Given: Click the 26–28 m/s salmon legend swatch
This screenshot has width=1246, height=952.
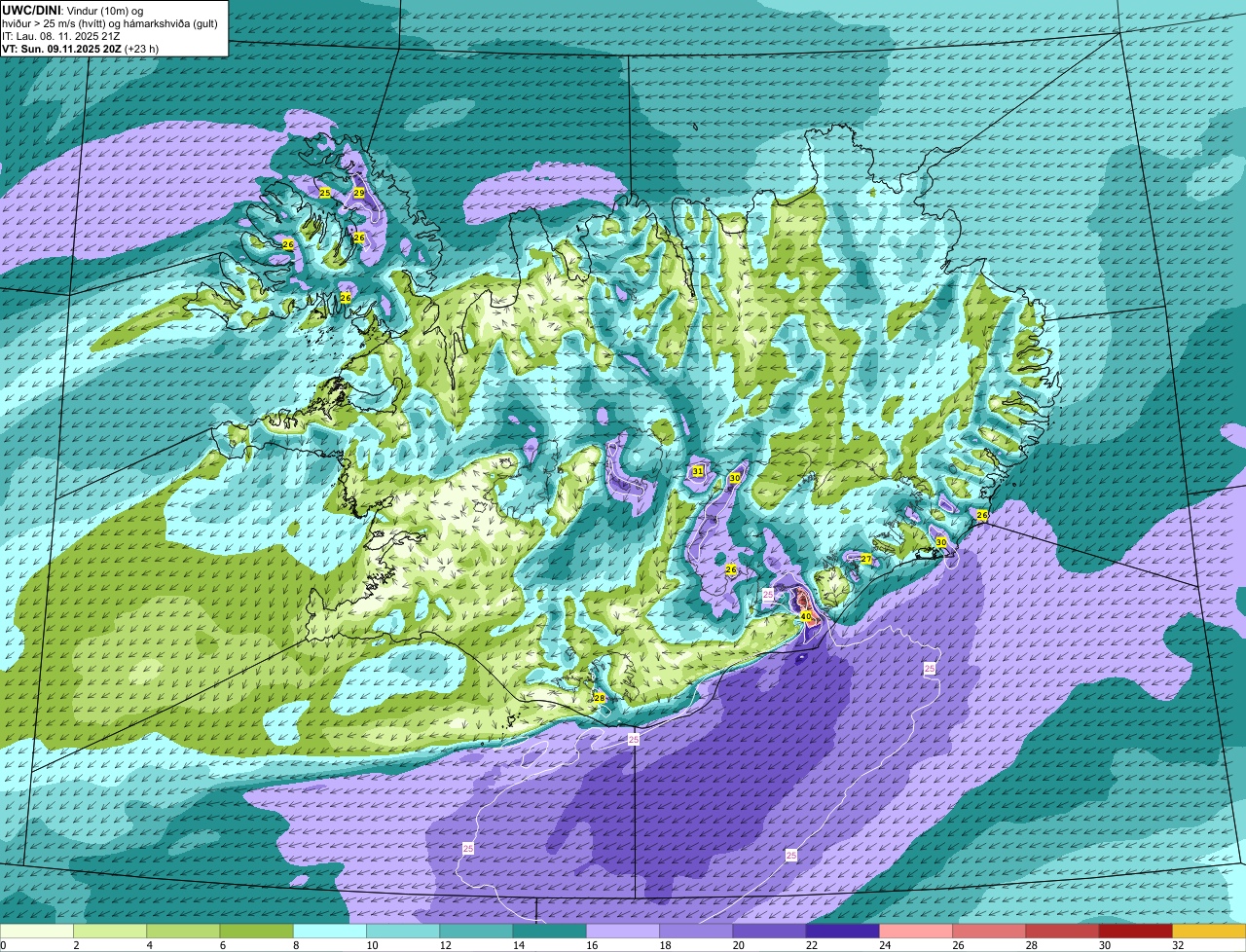Looking at the screenshot, I should 989,932.
